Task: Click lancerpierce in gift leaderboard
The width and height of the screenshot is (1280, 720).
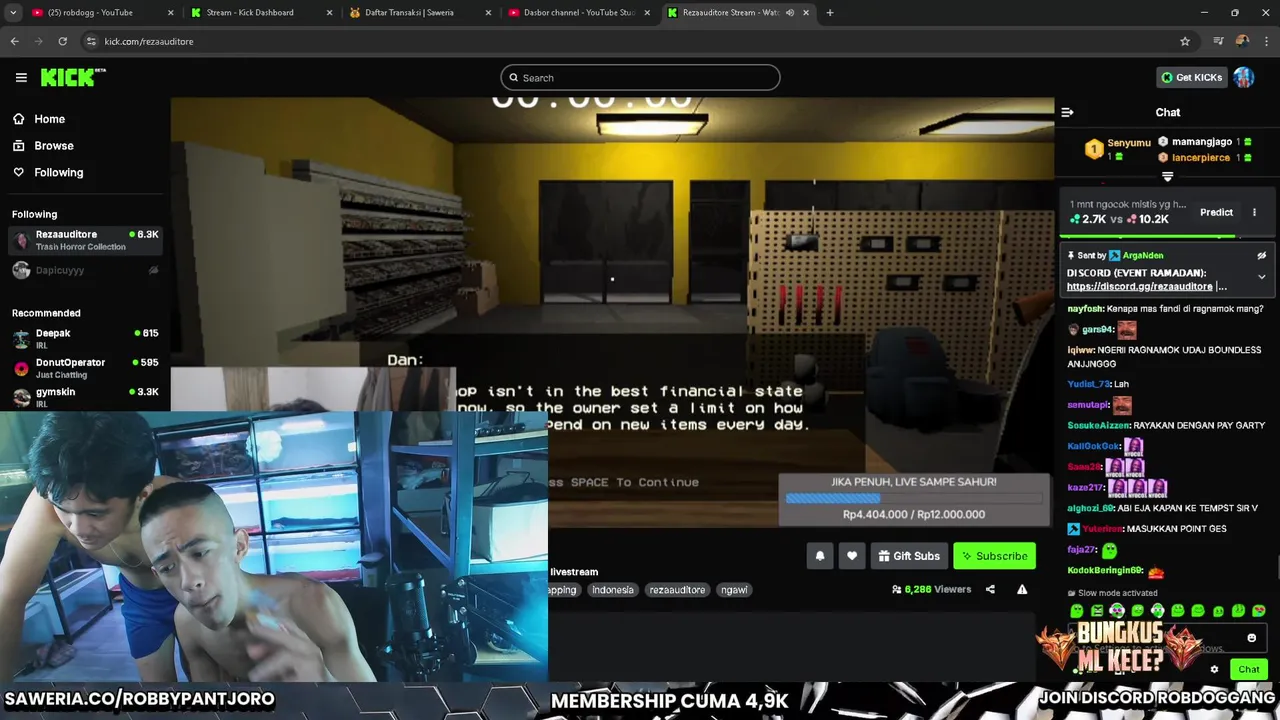Action: [1201, 158]
